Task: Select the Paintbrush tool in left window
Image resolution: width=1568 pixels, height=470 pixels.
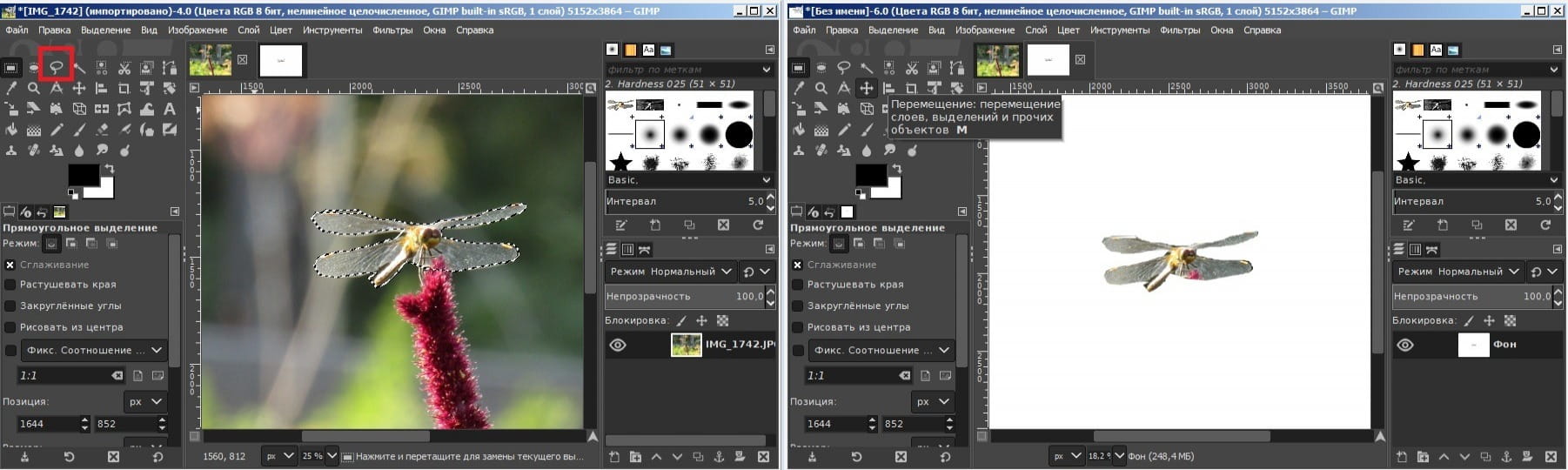Action: pyautogui.click(x=79, y=130)
